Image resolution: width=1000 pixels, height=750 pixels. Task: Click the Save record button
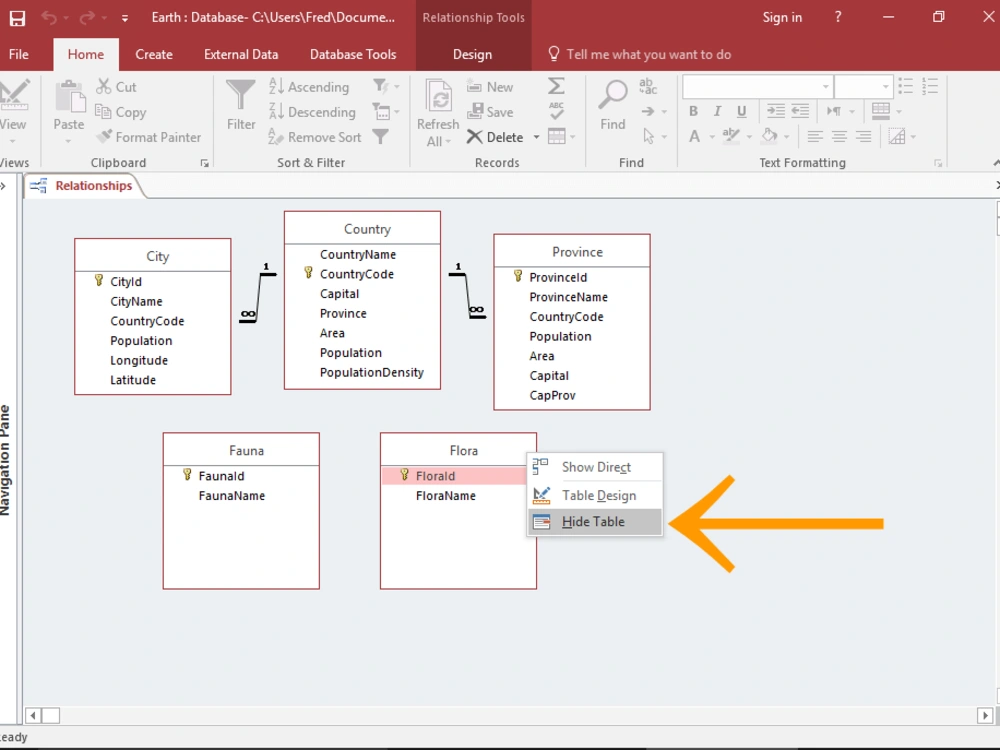pos(492,112)
